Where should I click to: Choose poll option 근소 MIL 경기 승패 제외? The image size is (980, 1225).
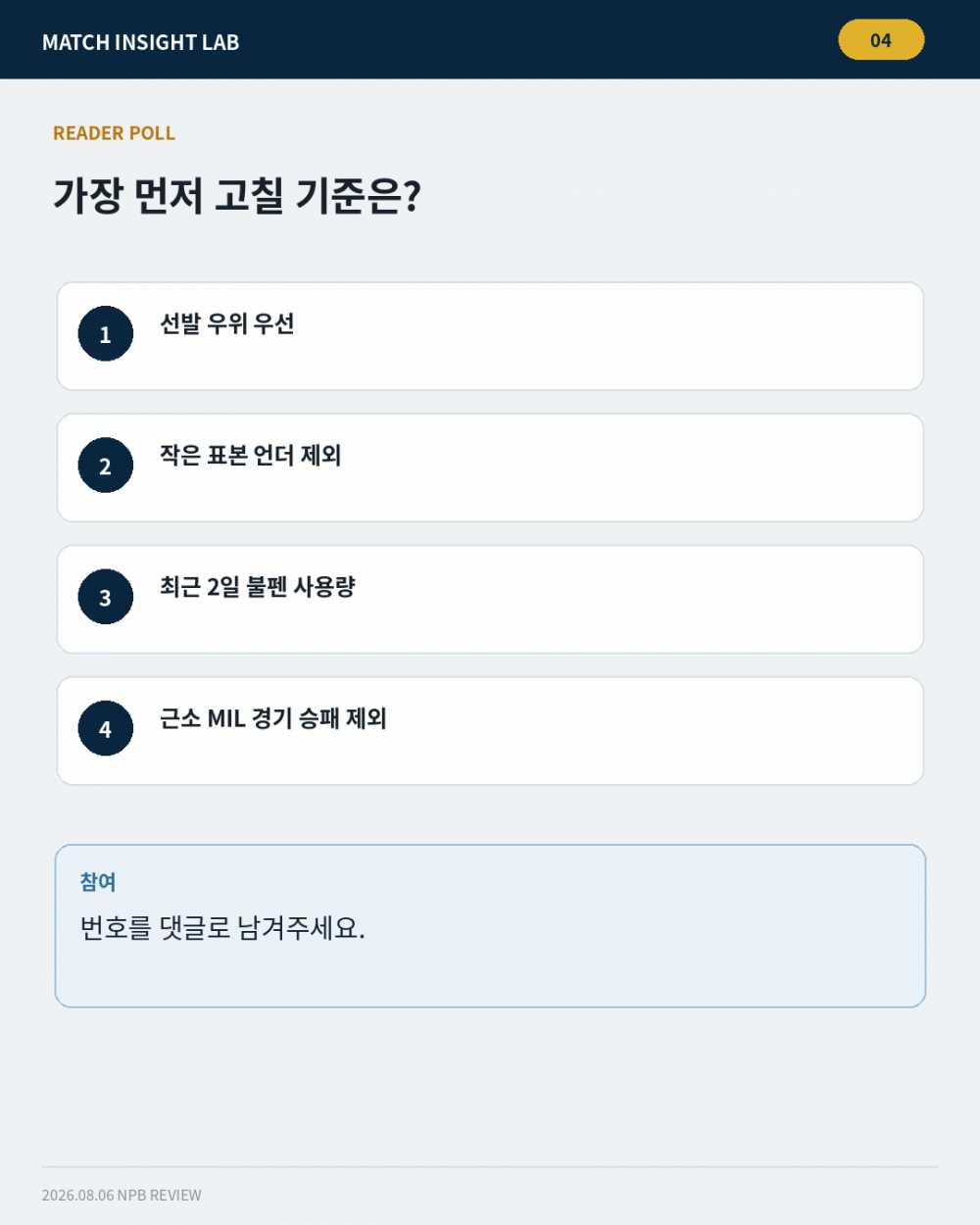pos(273,717)
